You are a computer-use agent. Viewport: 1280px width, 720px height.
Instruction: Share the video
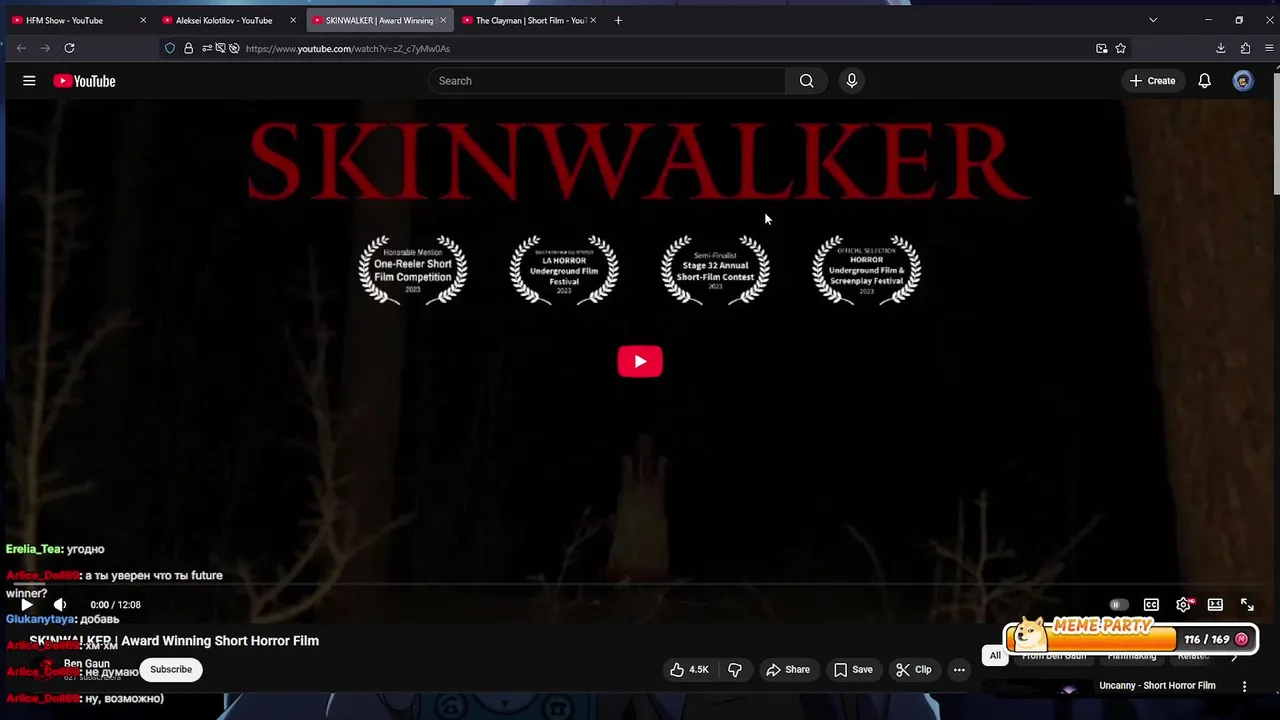pyautogui.click(x=788, y=670)
